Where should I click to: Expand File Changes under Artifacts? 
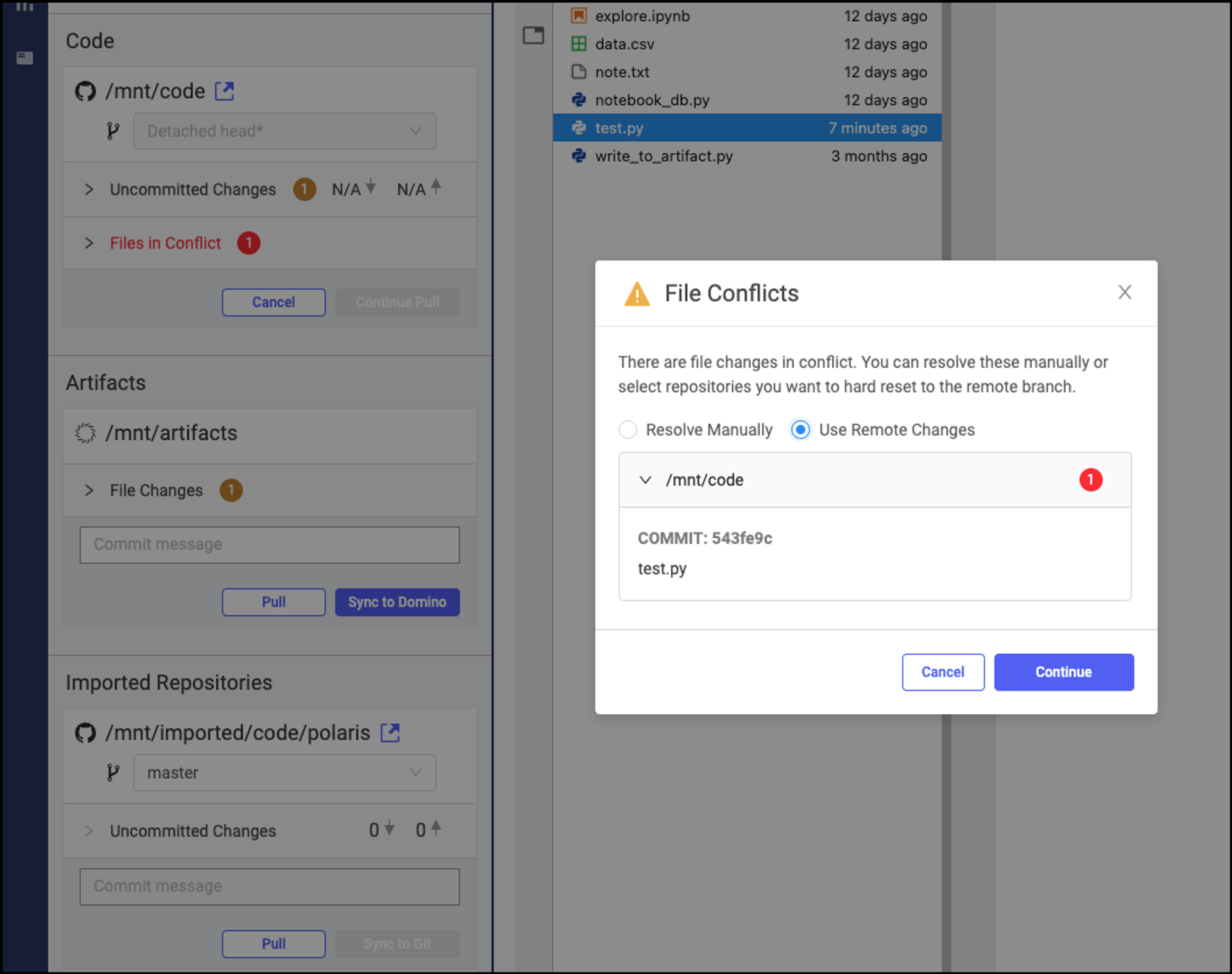pos(89,490)
